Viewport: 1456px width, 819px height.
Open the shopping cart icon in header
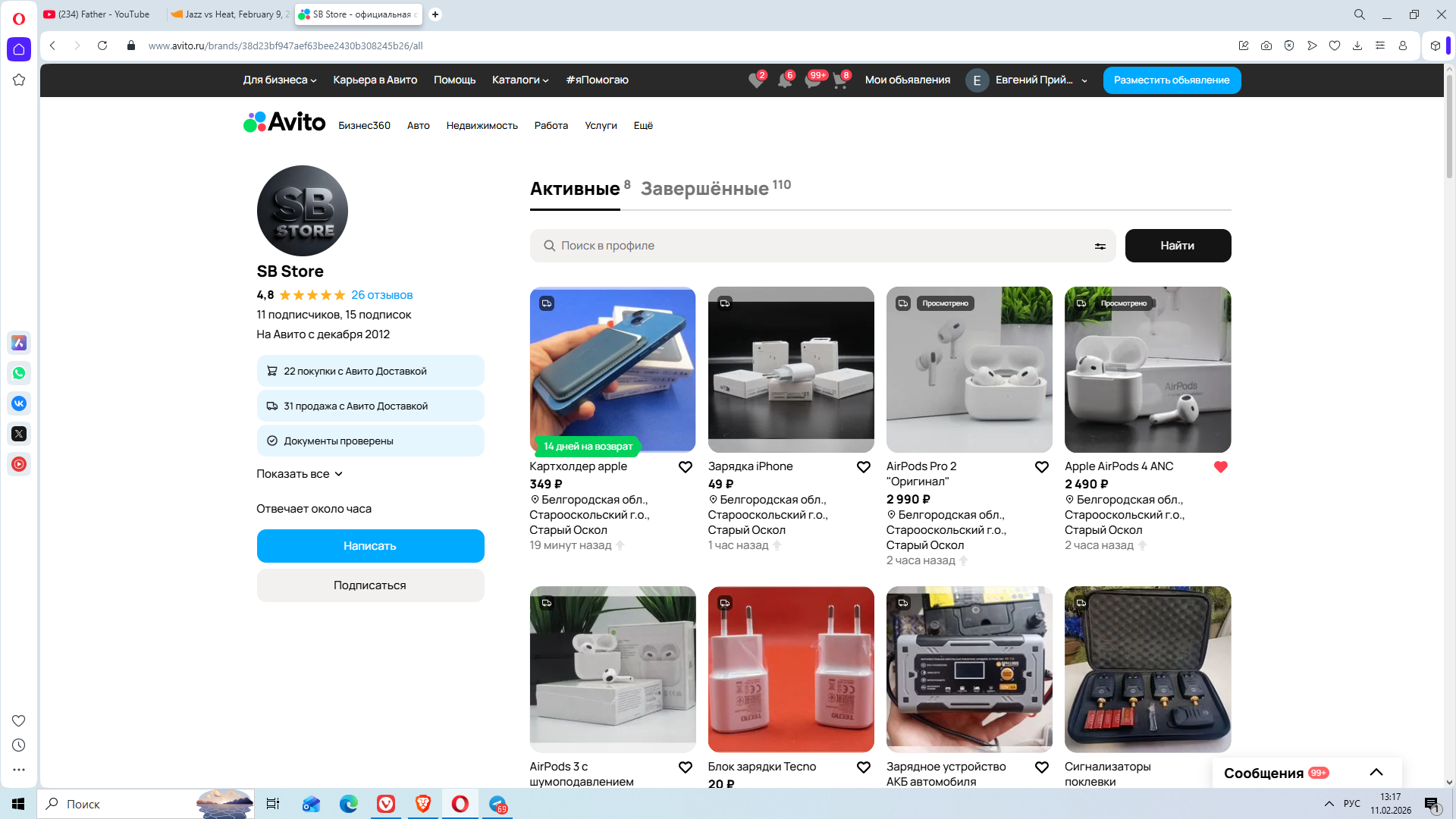[839, 80]
